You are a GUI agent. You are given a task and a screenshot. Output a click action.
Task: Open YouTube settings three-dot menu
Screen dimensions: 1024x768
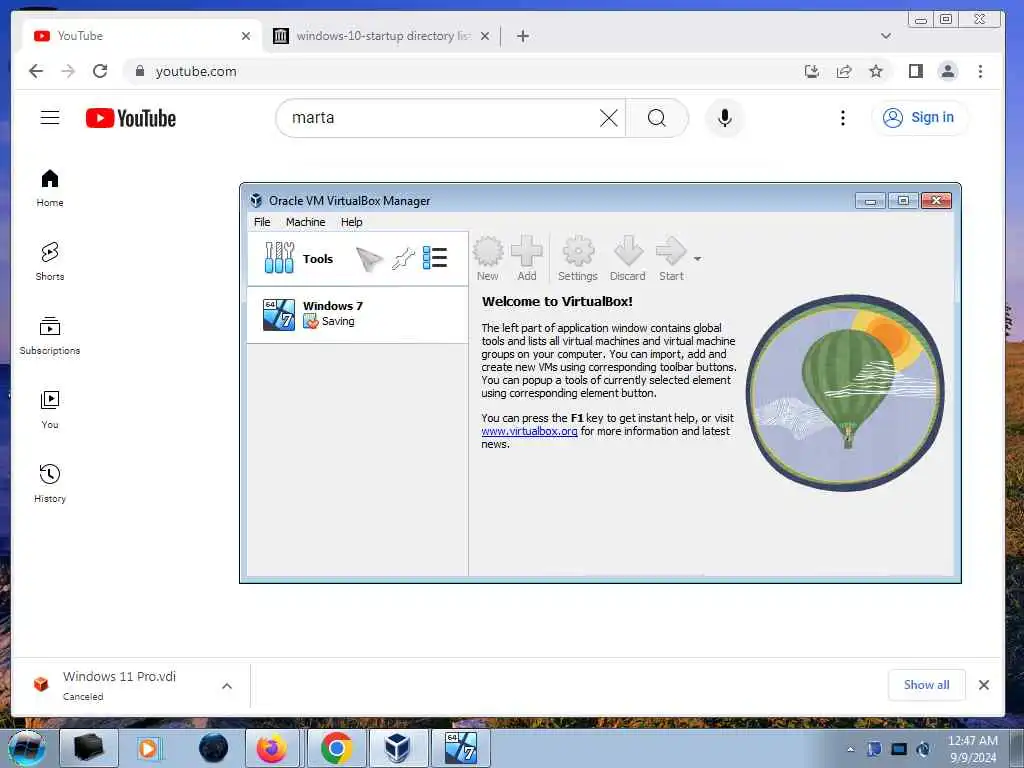(842, 118)
